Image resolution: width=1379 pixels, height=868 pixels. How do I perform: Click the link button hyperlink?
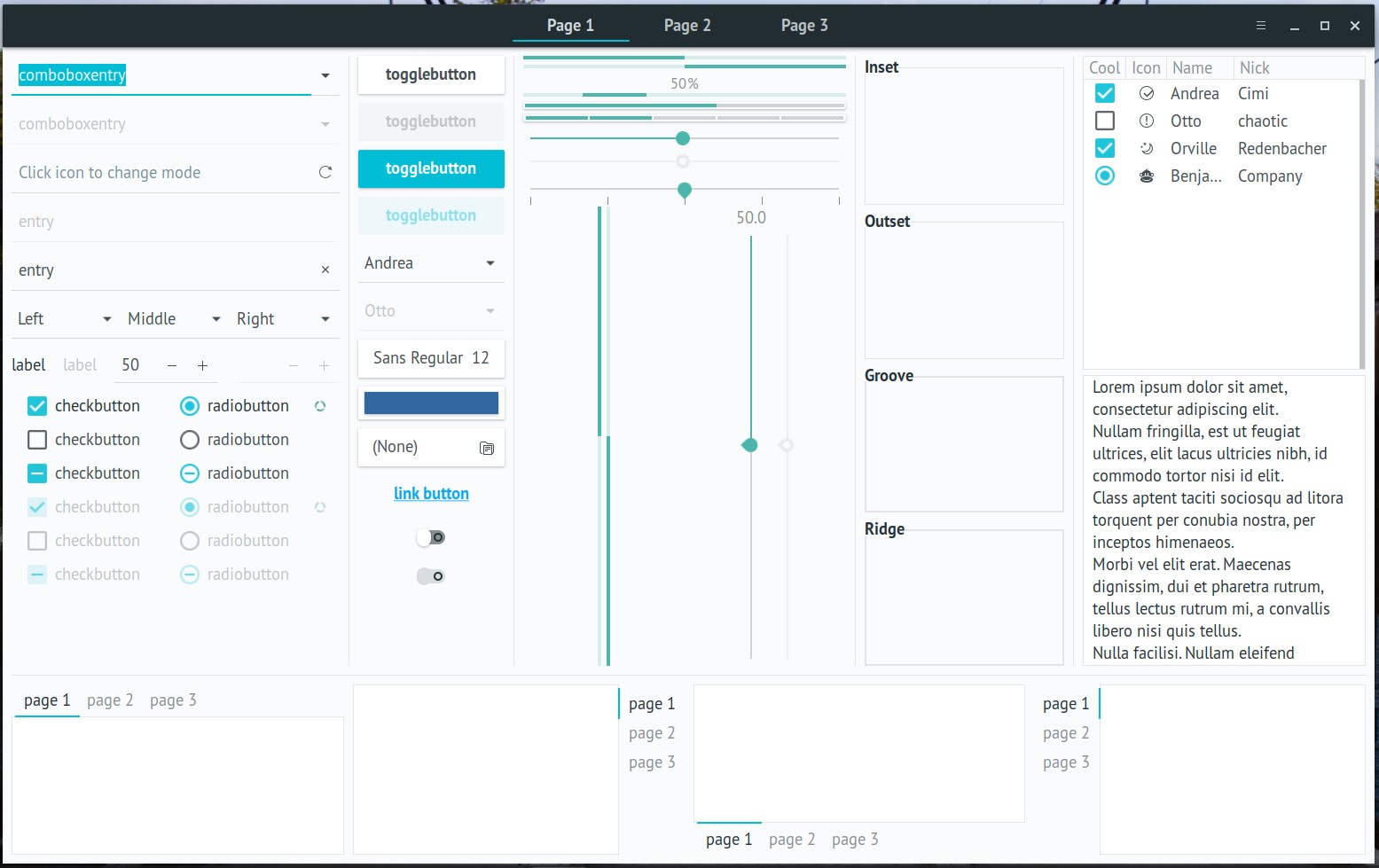point(431,494)
